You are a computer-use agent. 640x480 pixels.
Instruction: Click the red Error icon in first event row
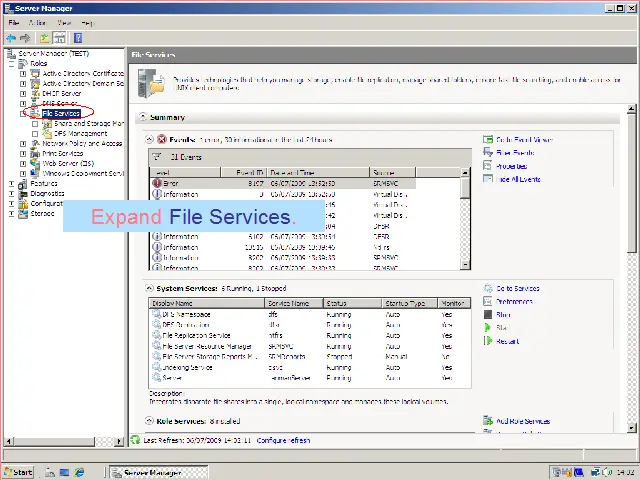pos(157,183)
